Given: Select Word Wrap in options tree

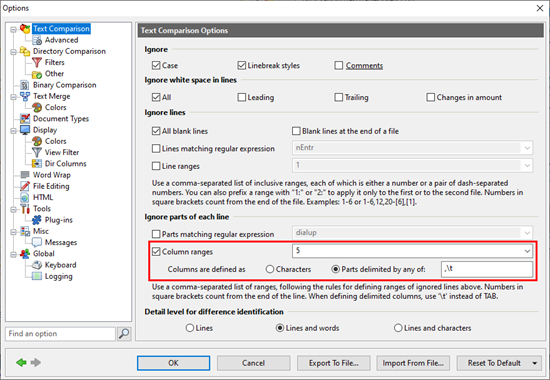Looking at the screenshot, I should (x=52, y=175).
